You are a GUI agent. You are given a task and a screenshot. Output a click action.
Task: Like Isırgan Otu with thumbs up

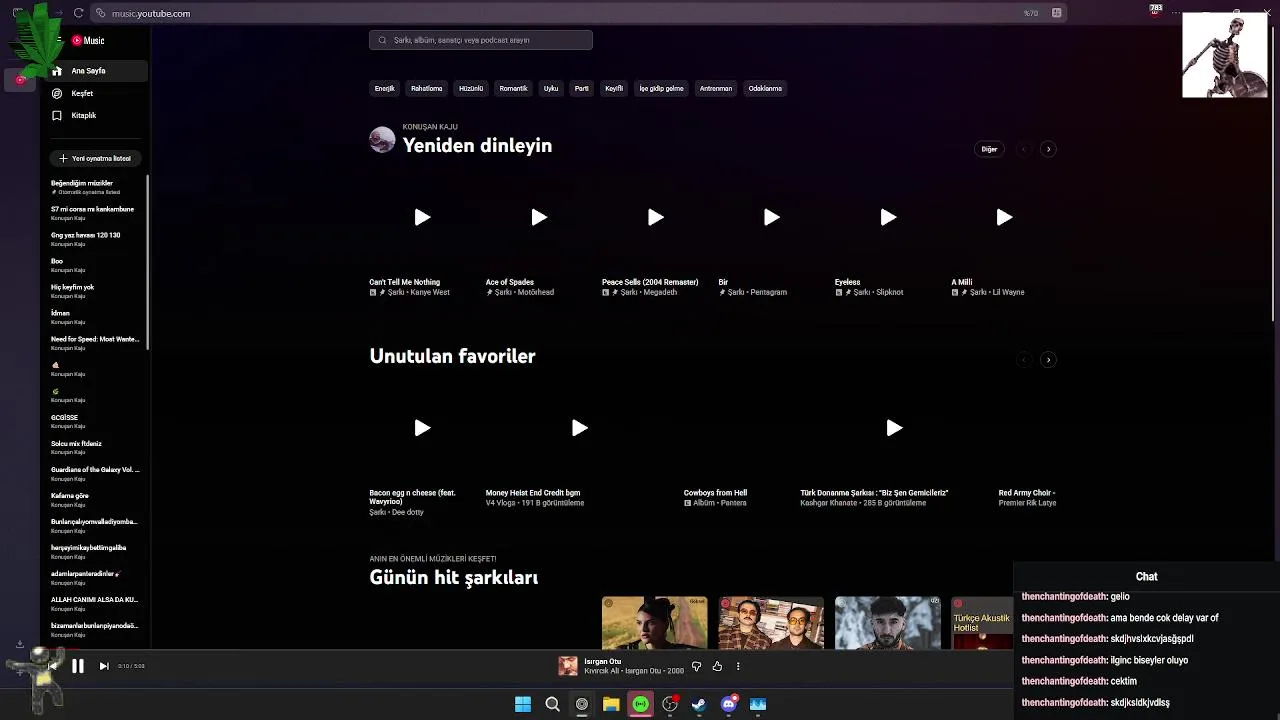717,666
